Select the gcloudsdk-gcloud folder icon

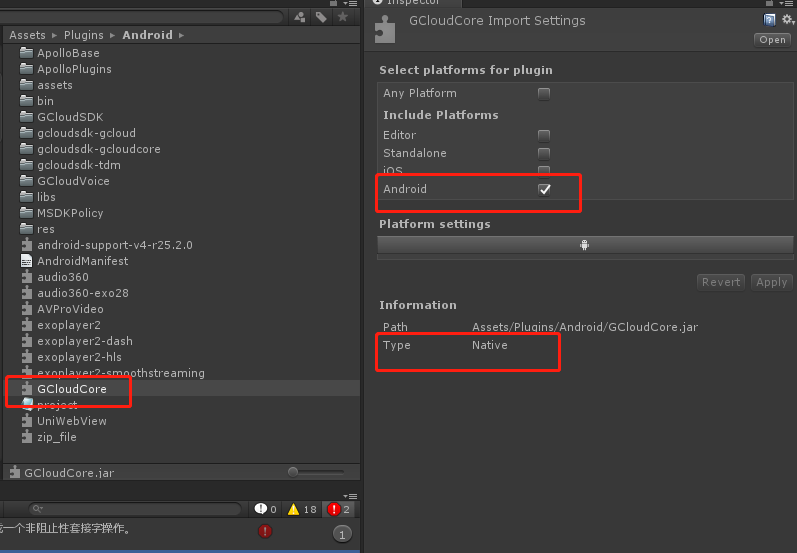[26, 133]
